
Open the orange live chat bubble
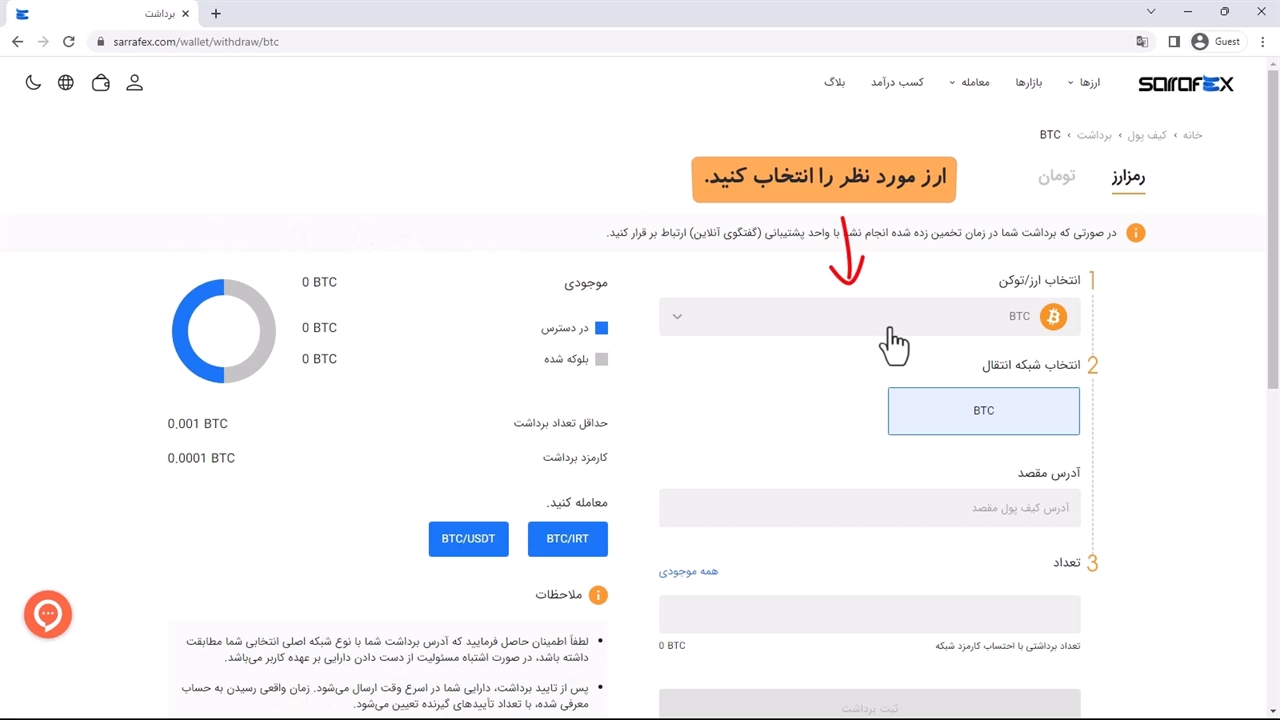coord(48,614)
